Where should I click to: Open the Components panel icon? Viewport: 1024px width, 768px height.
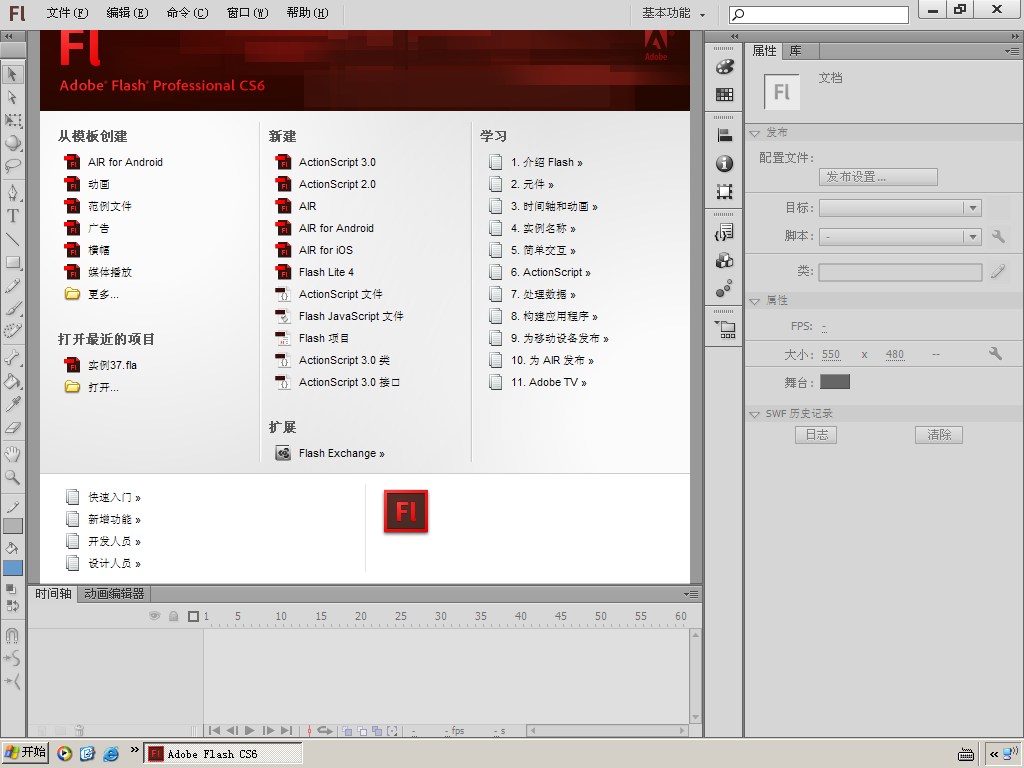[724, 261]
